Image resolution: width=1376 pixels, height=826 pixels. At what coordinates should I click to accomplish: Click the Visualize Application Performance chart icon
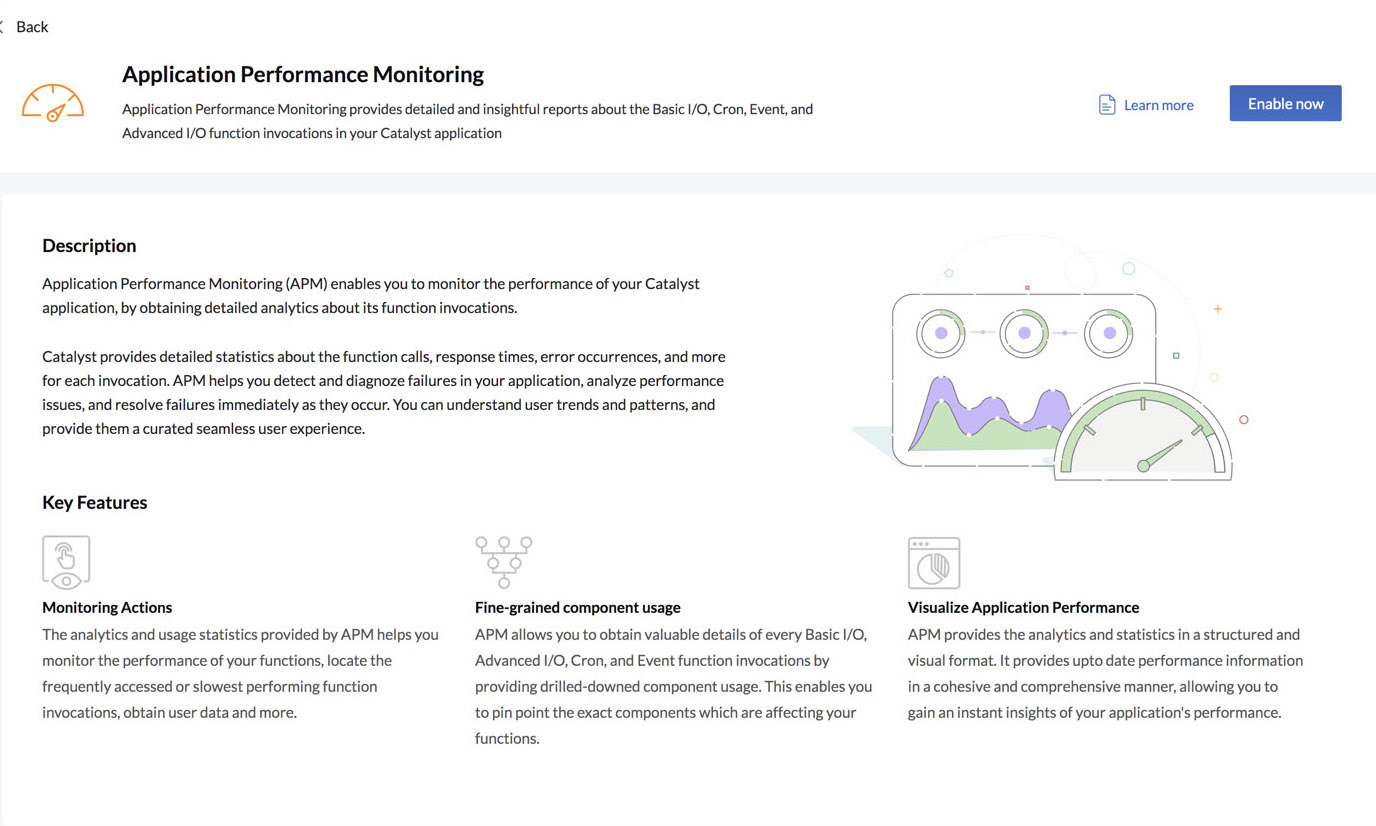[933, 562]
